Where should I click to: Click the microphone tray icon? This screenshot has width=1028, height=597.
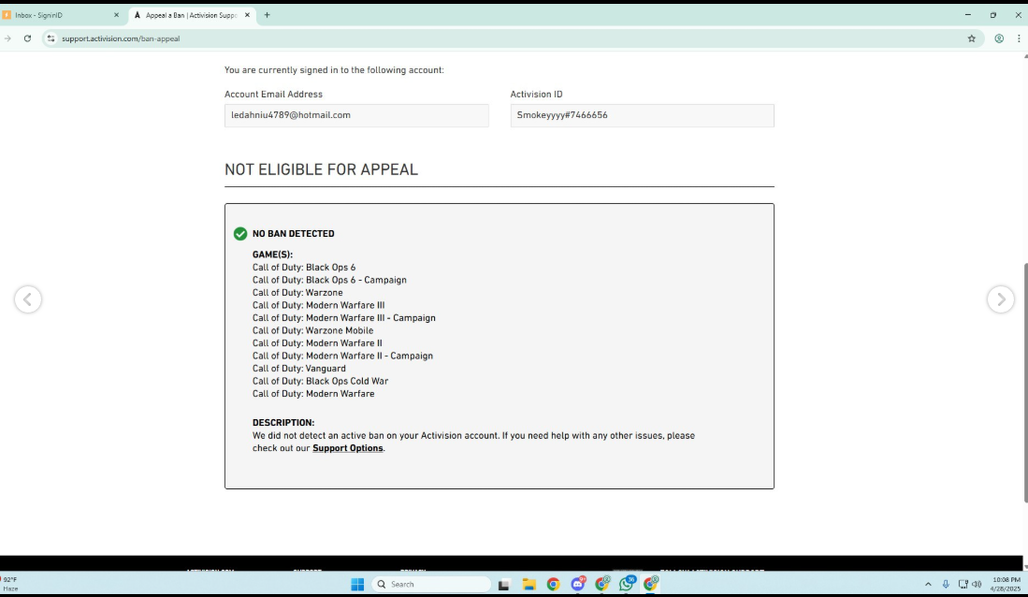(945, 585)
